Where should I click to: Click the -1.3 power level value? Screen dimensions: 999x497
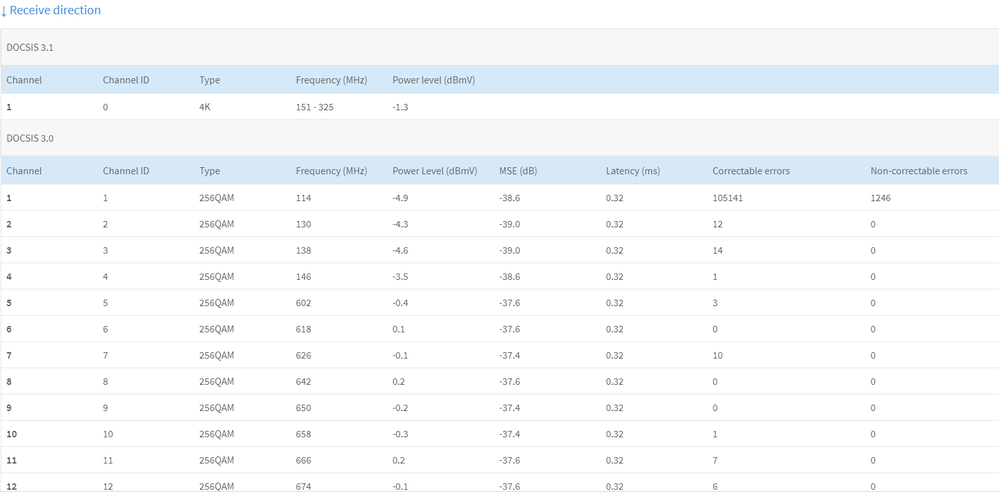tap(401, 107)
